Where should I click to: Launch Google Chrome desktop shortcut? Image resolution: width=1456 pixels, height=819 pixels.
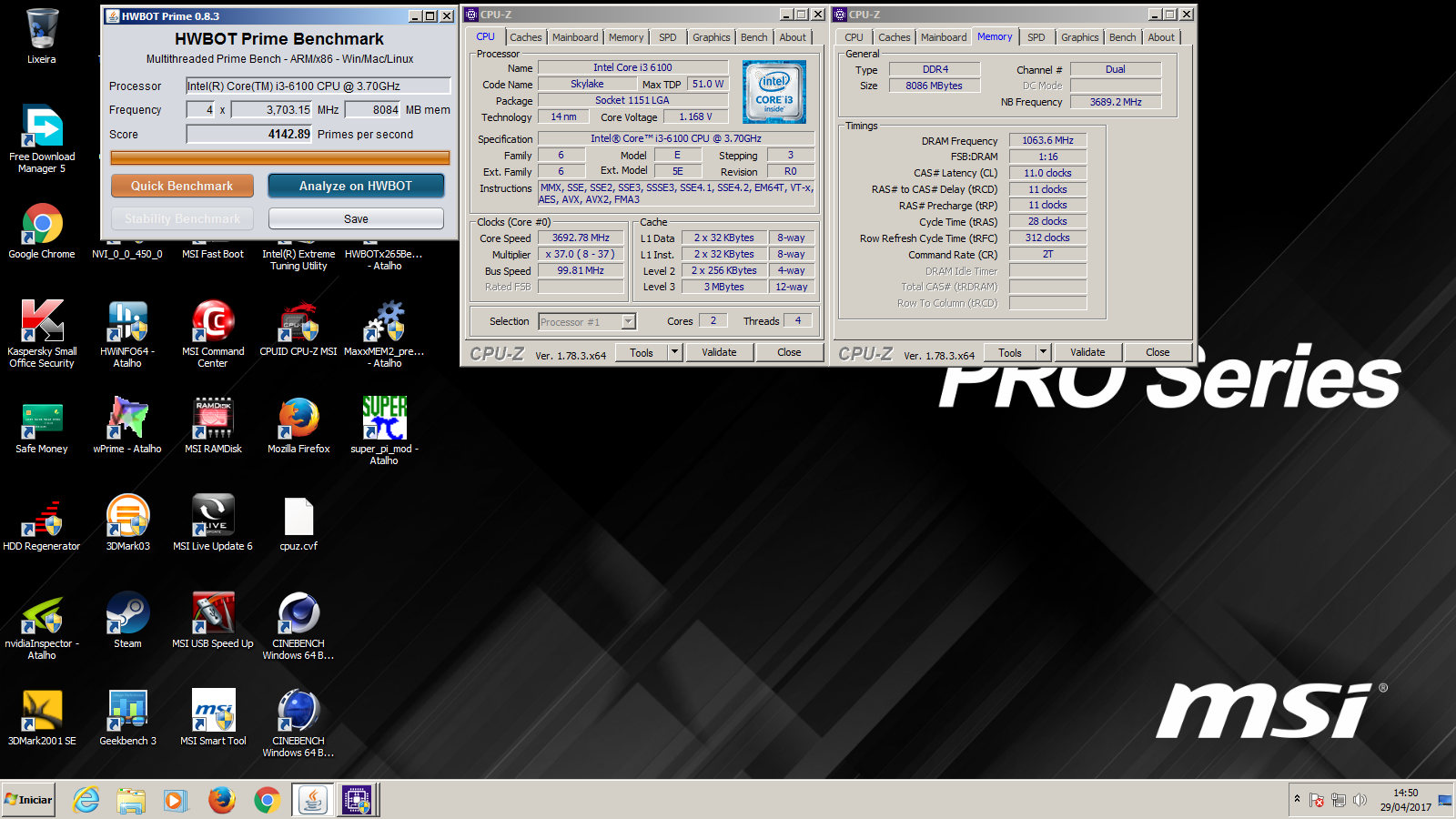click(x=42, y=231)
